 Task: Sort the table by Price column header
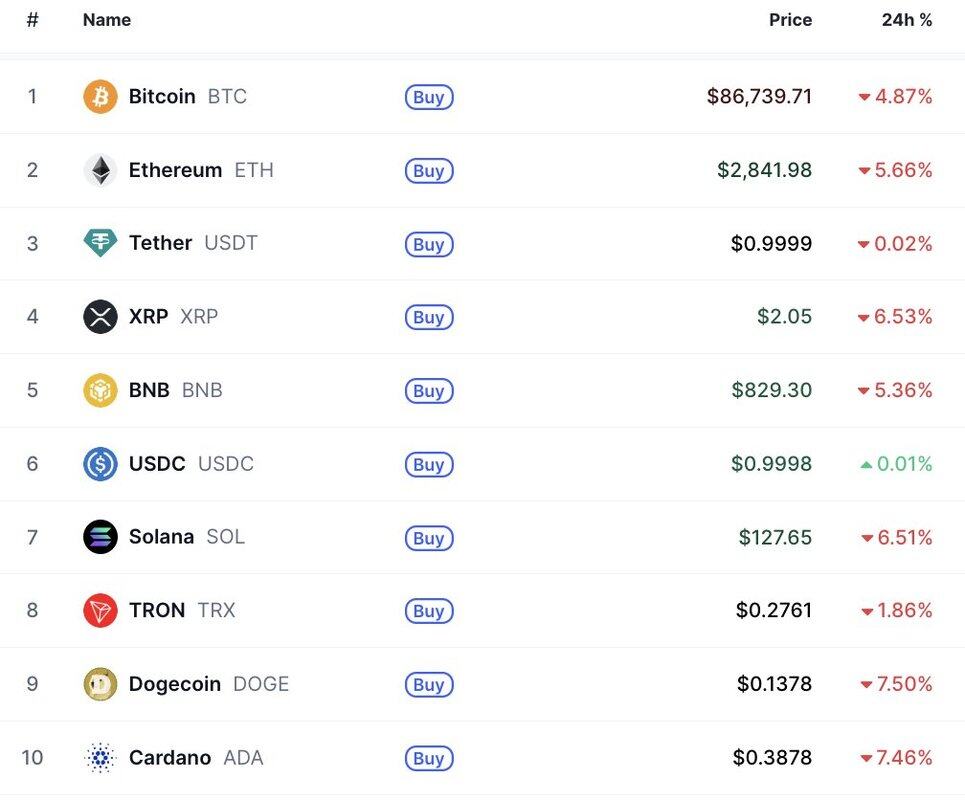coord(790,20)
